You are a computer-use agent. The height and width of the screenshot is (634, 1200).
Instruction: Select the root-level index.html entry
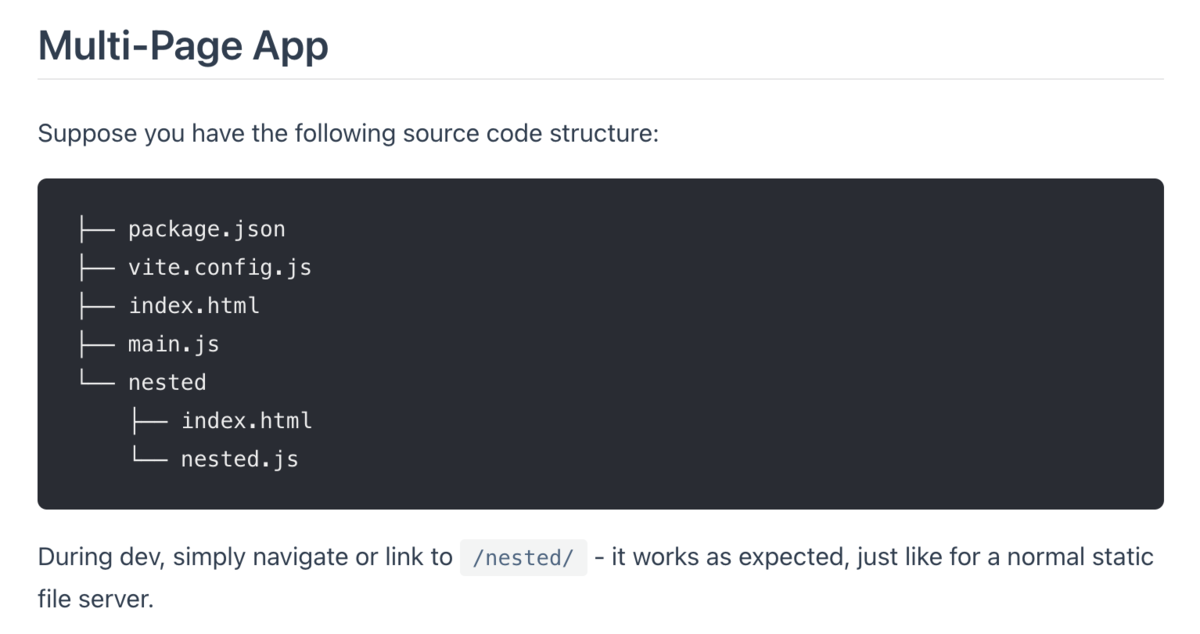[194, 305]
